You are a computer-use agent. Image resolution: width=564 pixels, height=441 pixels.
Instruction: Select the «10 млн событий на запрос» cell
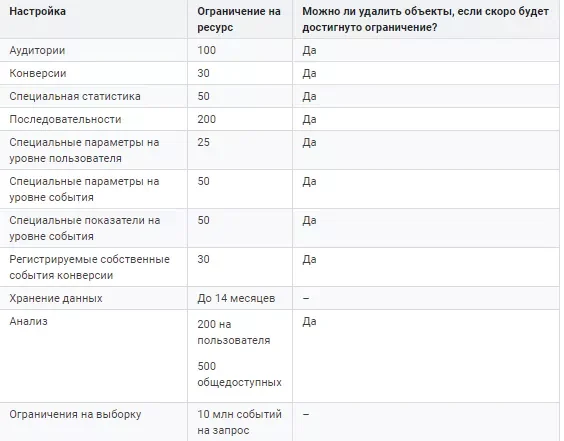coord(239,422)
